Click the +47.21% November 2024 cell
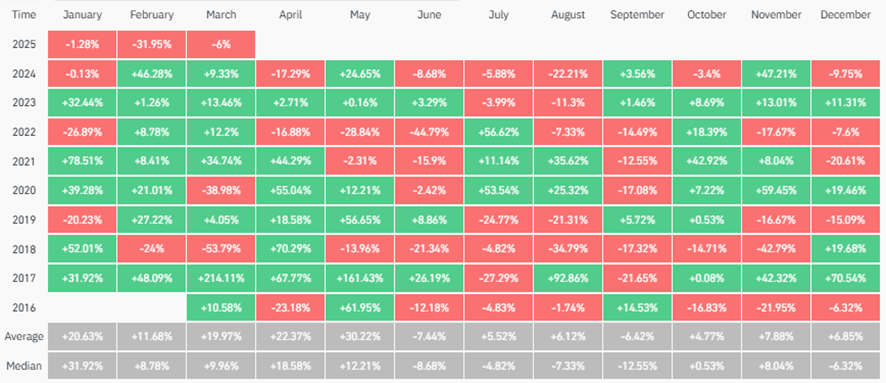The height and width of the screenshot is (383, 886). [x=776, y=73]
